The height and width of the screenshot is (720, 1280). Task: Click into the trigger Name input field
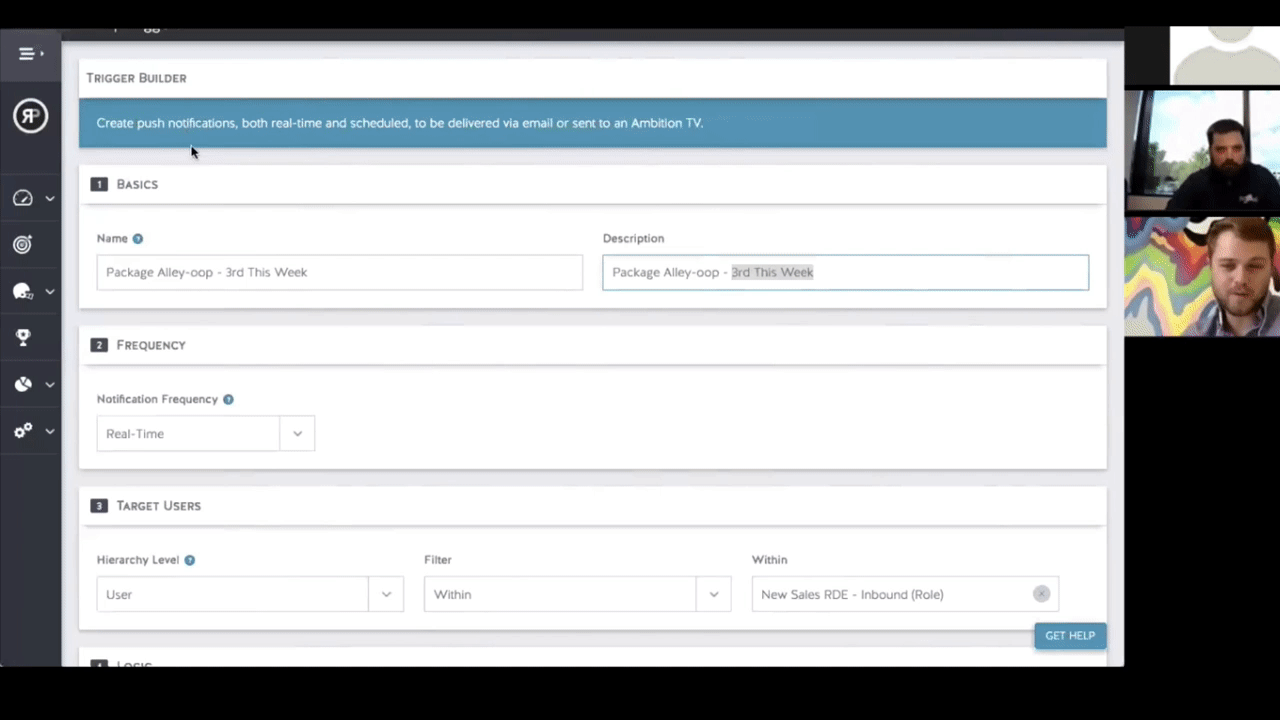(339, 273)
